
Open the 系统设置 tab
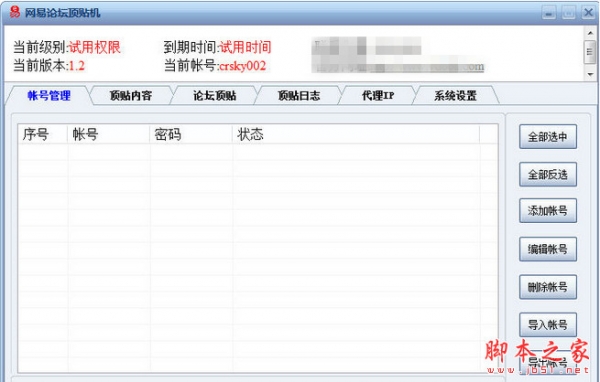[455, 96]
